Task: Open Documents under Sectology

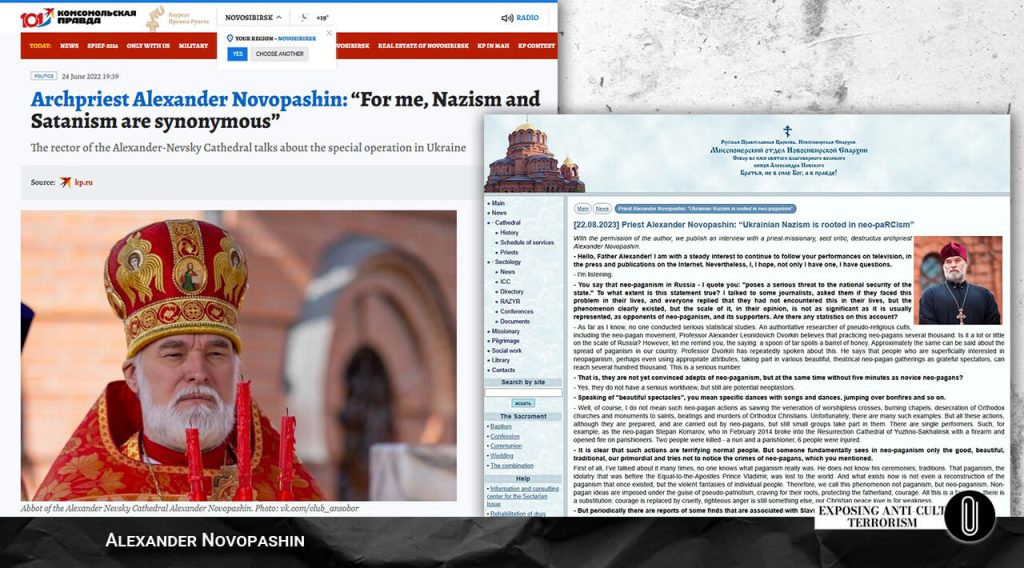Action: 515,321
